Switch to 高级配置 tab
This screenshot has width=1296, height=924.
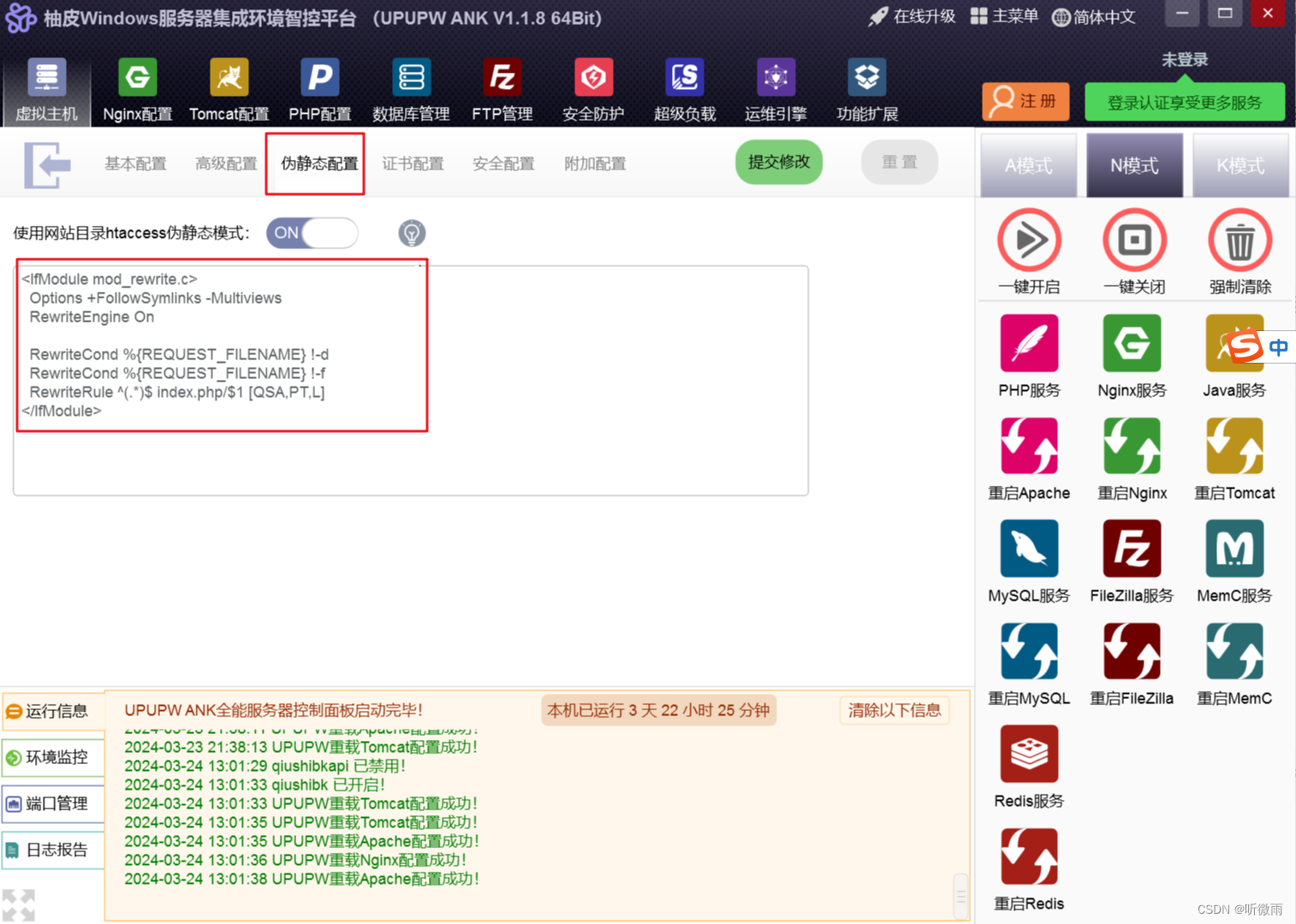click(x=226, y=163)
